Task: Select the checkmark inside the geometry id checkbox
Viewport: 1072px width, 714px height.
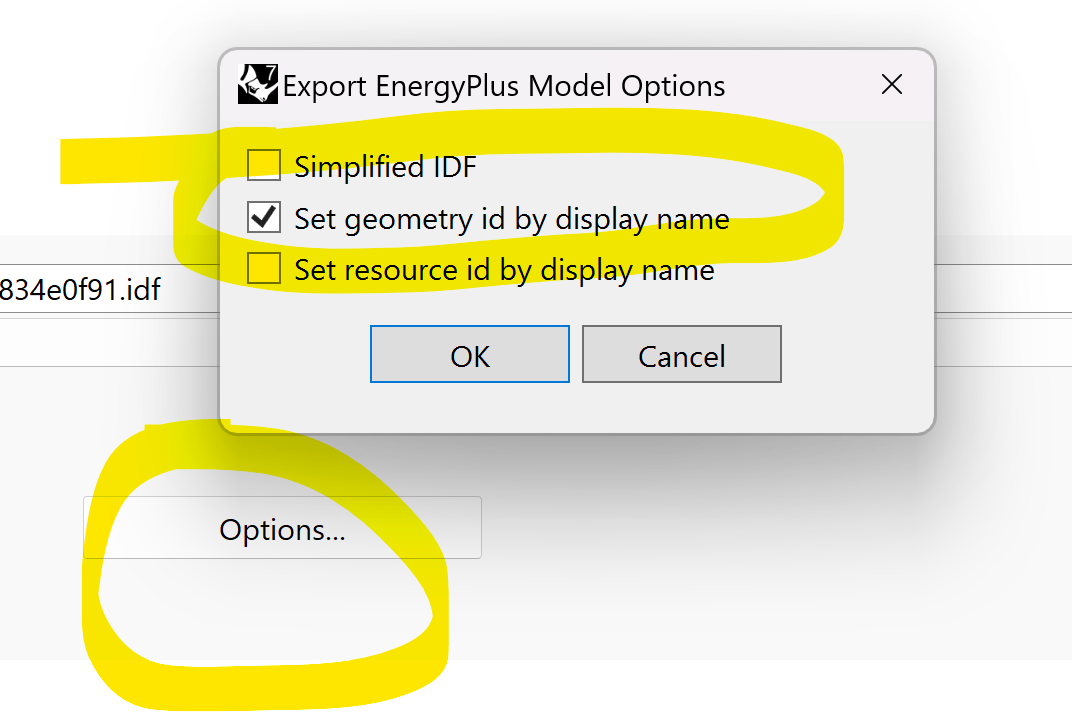Action: click(x=264, y=217)
